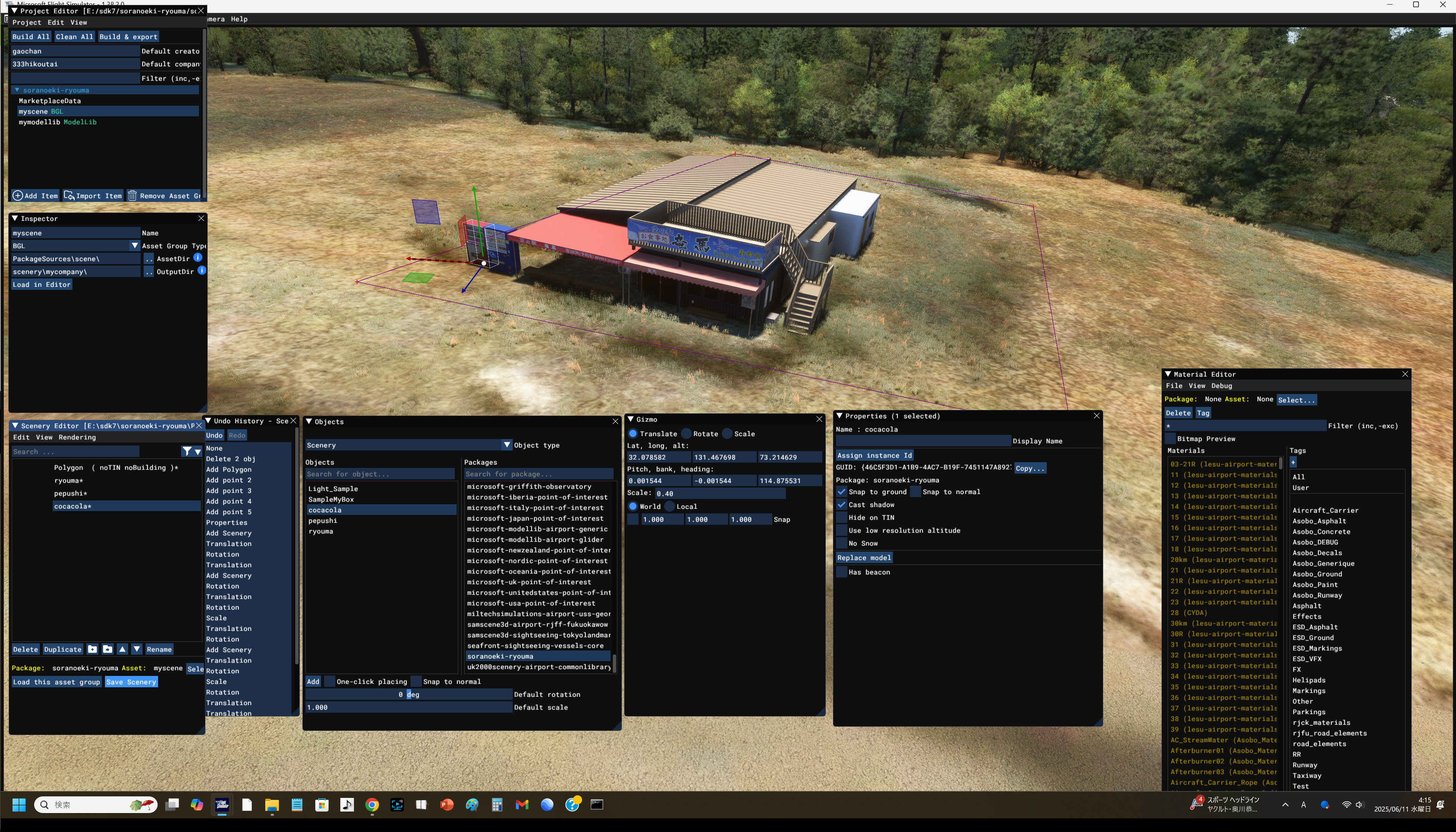Collapse the Inspector panel with its triangle

point(15,218)
